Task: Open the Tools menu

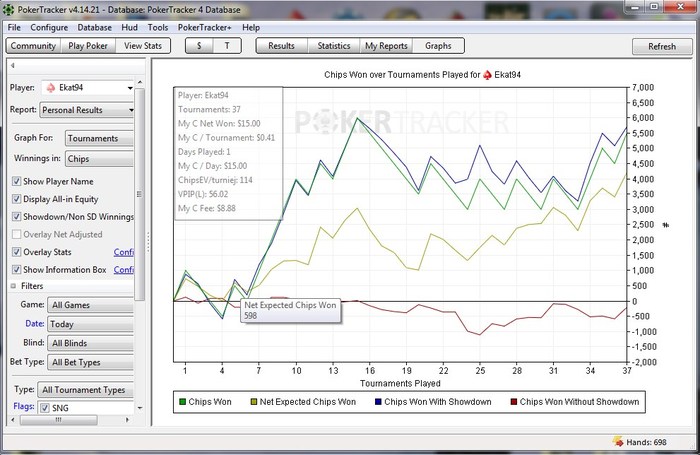Action: click(158, 28)
